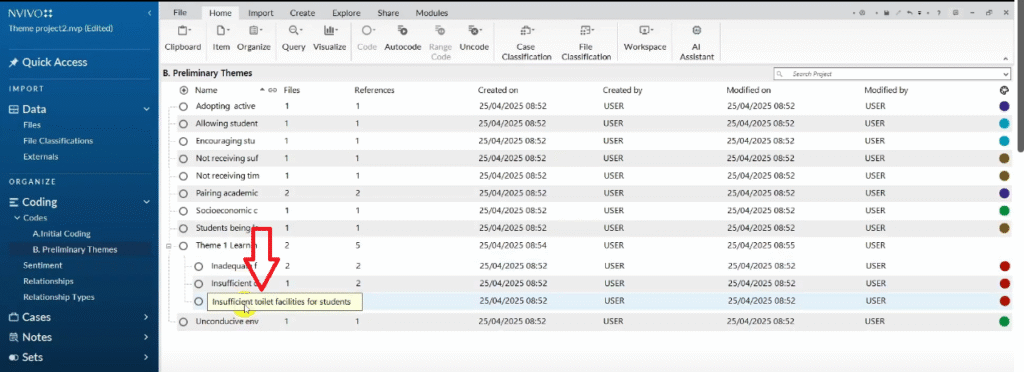Collapse the navigation pane arrow
1024x372 pixels.
point(150,13)
